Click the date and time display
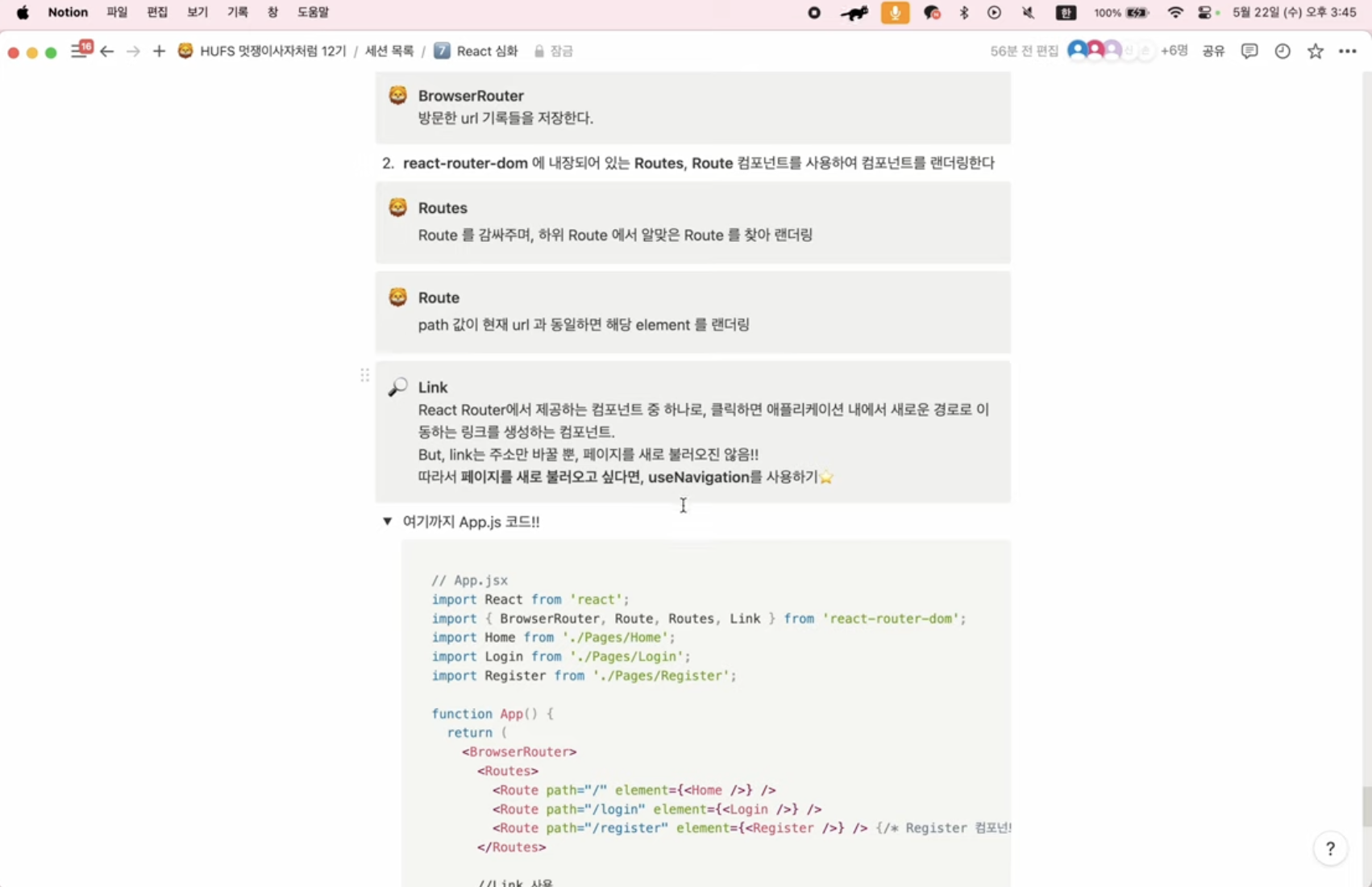Image resolution: width=1372 pixels, height=887 pixels. [x=1294, y=12]
